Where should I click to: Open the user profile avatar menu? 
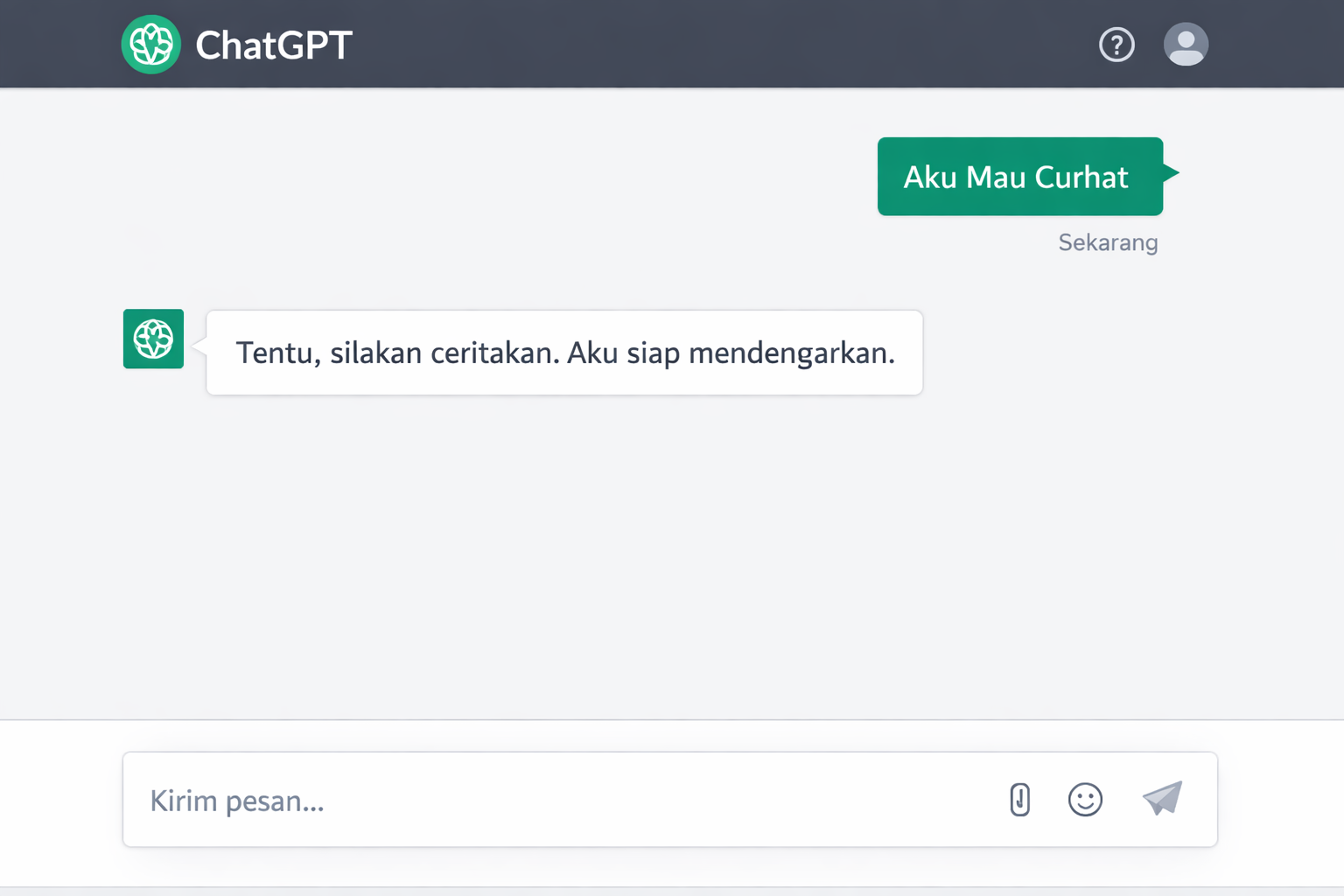1186,45
